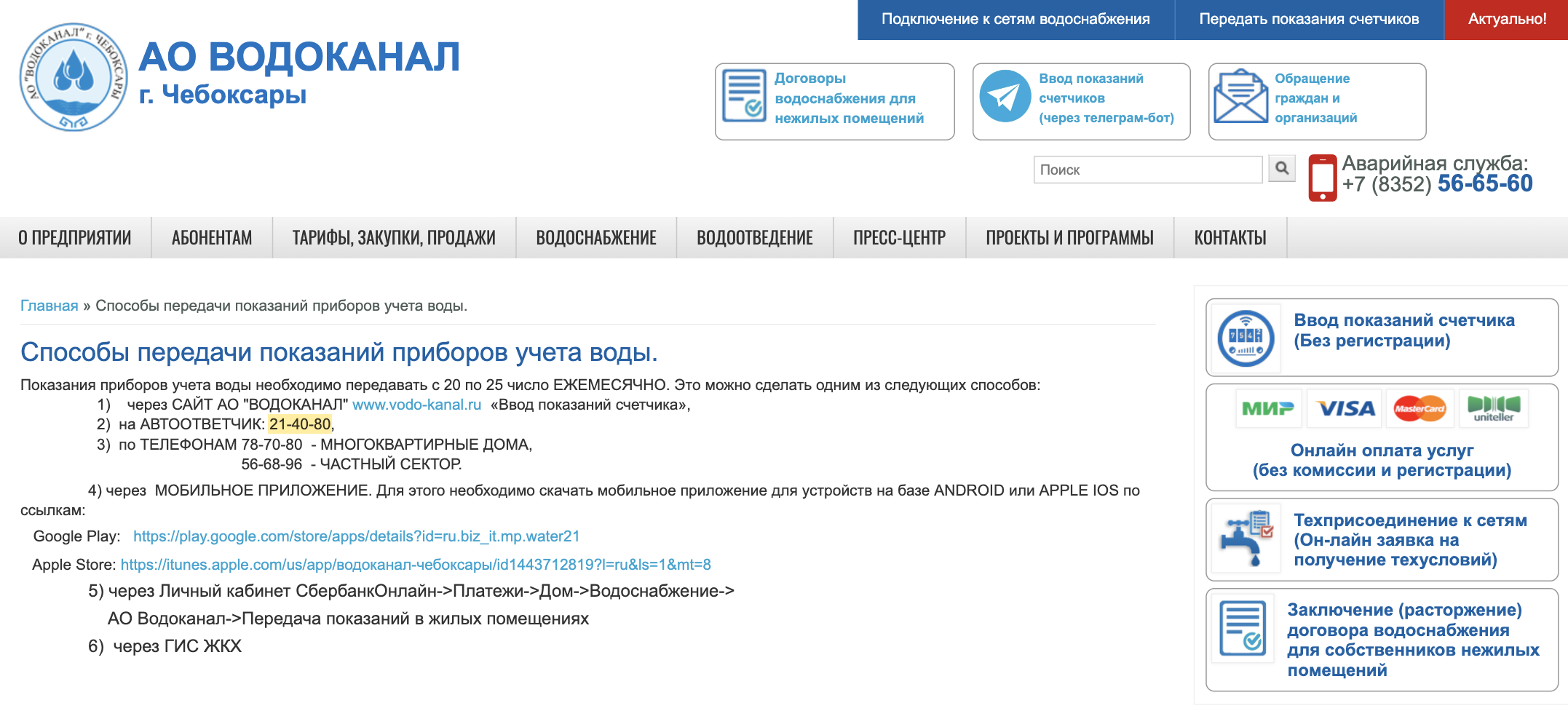Click Онлайн оплата услуг link
The height and width of the screenshot is (719, 1568).
(x=1382, y=461)
